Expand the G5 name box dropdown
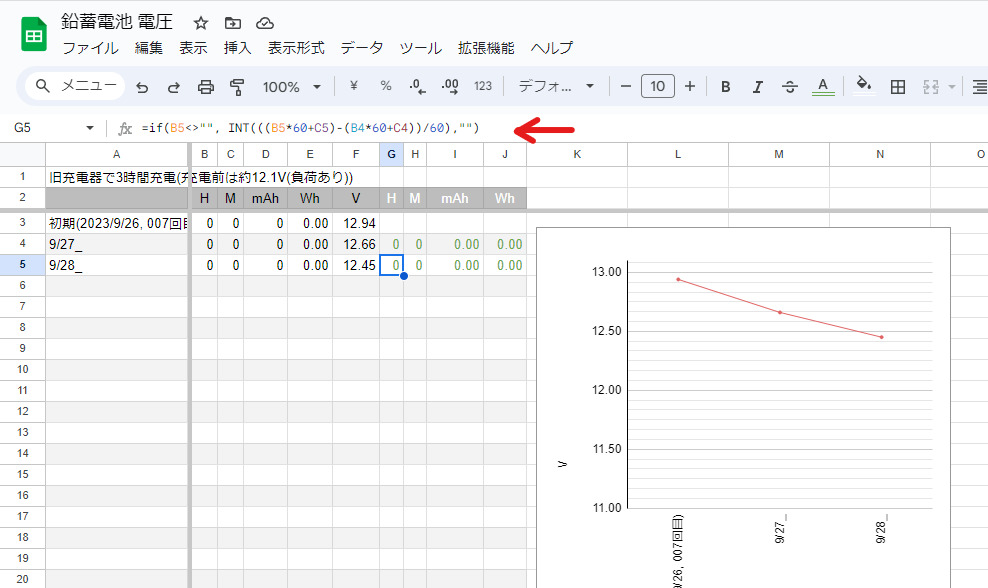The image size is (988, 588). [90, 128]
